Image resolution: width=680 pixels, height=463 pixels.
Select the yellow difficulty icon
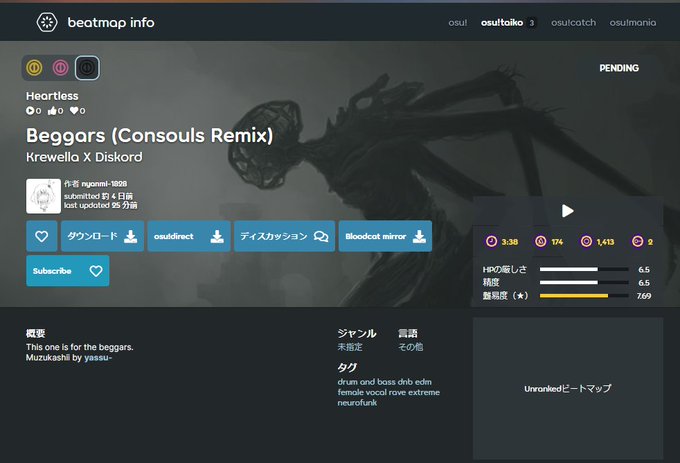tap(34, 68)
